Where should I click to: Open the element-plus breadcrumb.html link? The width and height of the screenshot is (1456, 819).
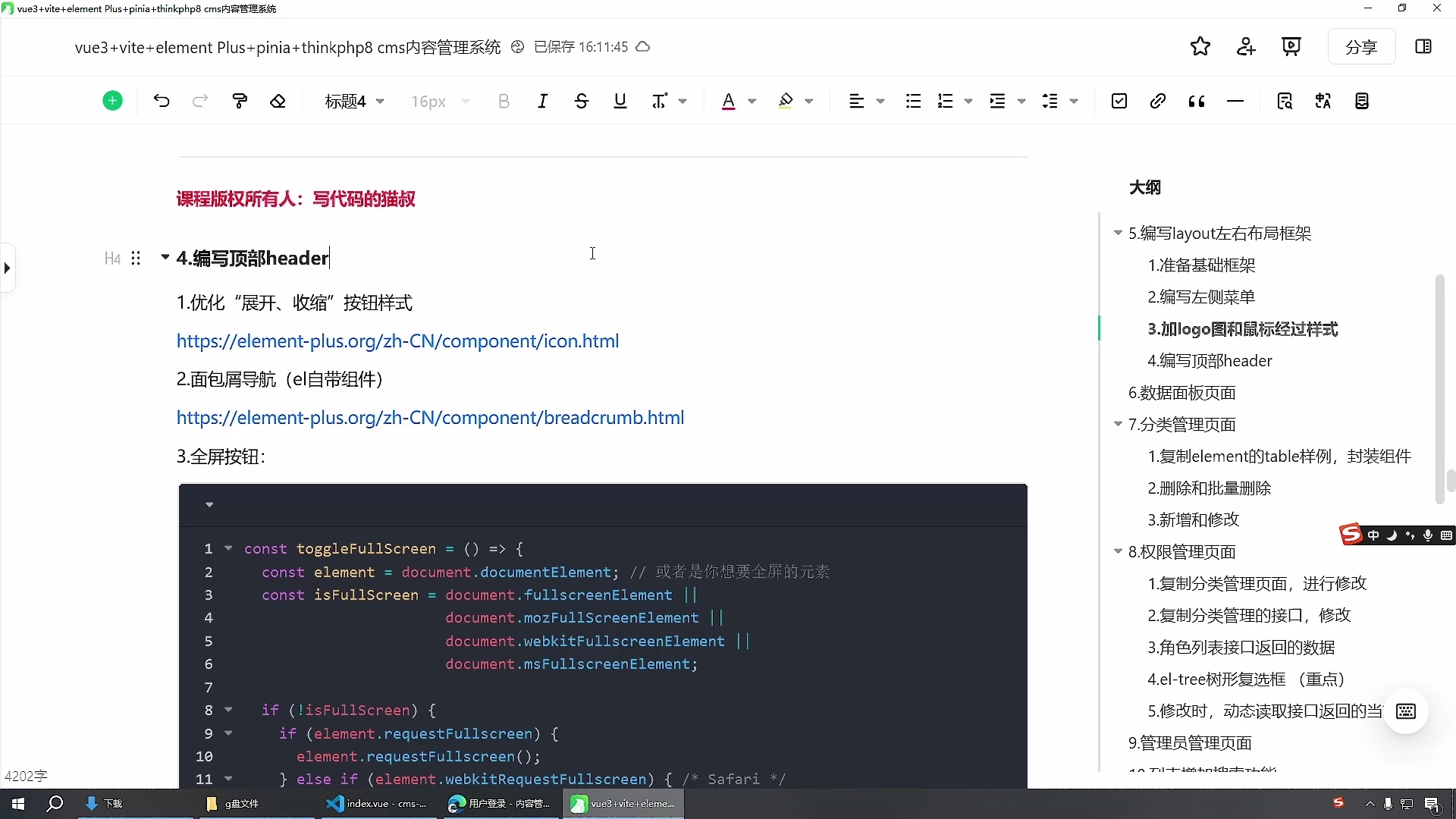click(x=430, y=418)
